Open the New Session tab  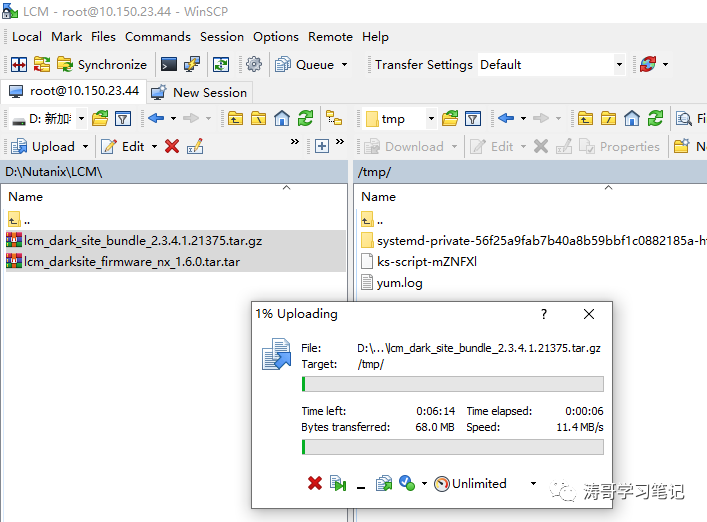[200, 92]
